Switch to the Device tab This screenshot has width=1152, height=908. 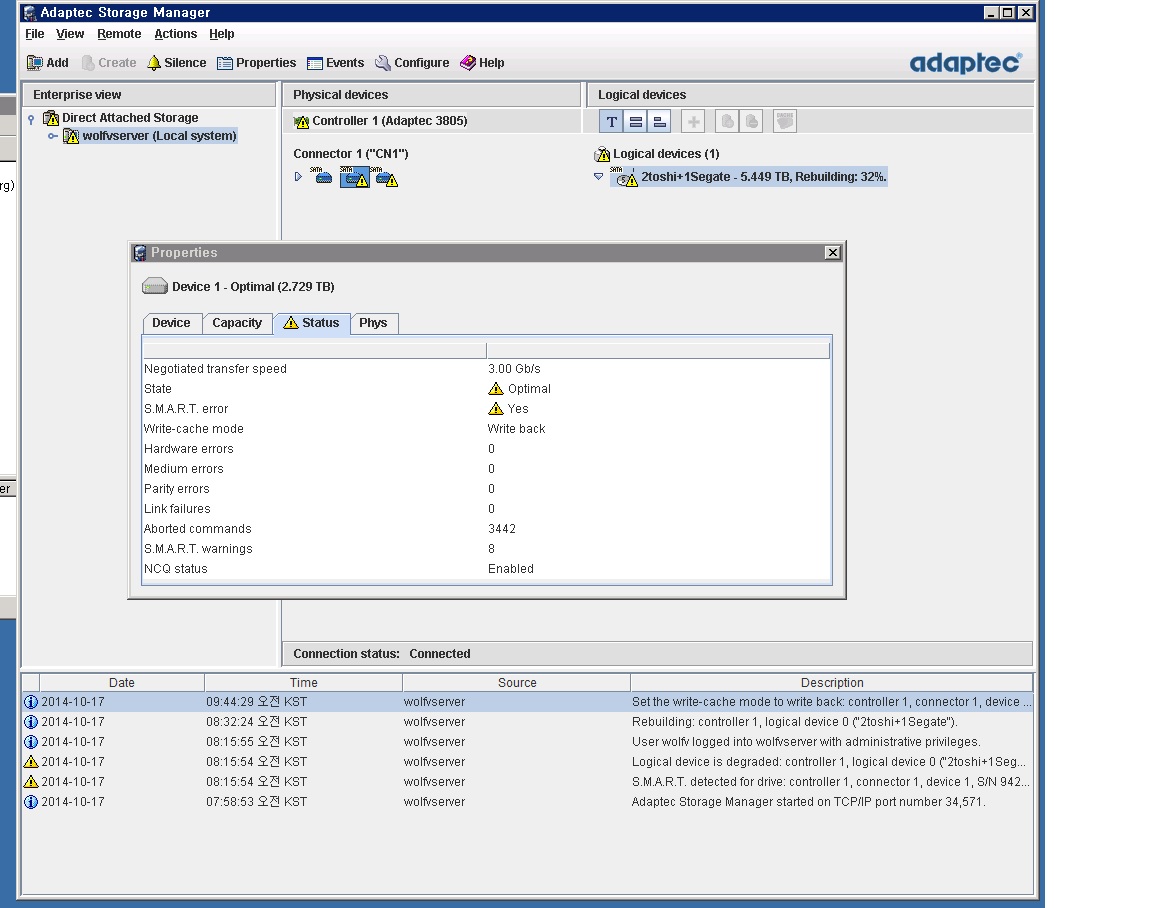[171, 323]
